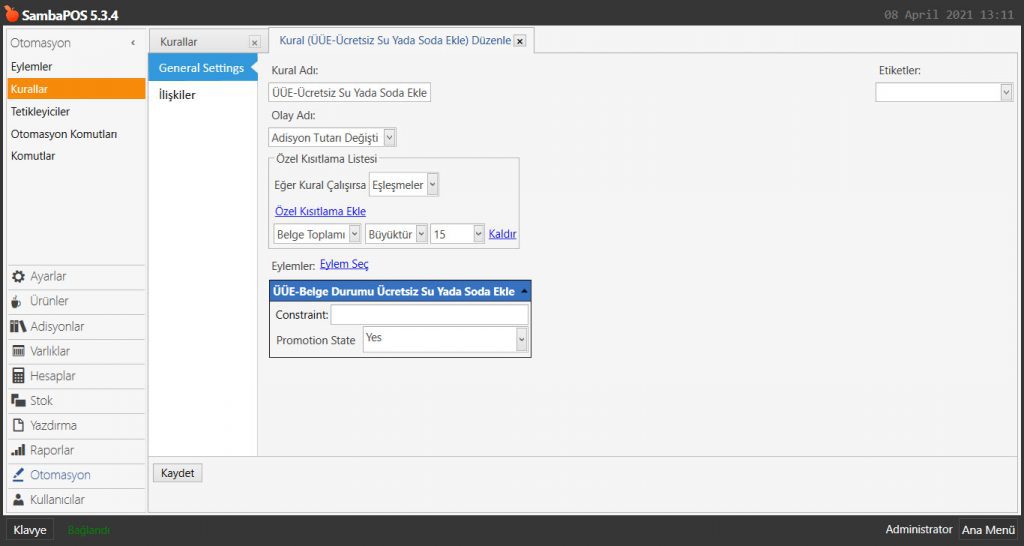The width and height of the screenshot is (1024, 546).
Task: Open Yazdırma document icon section
Action: point(18,426)
